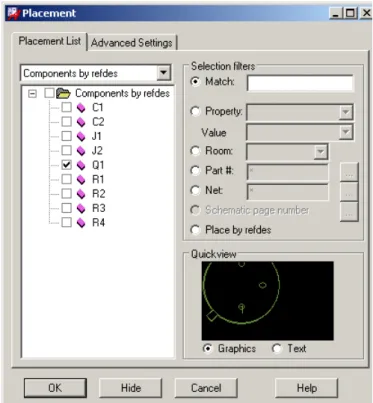Collapse the Components by refdes tree node

32,93
